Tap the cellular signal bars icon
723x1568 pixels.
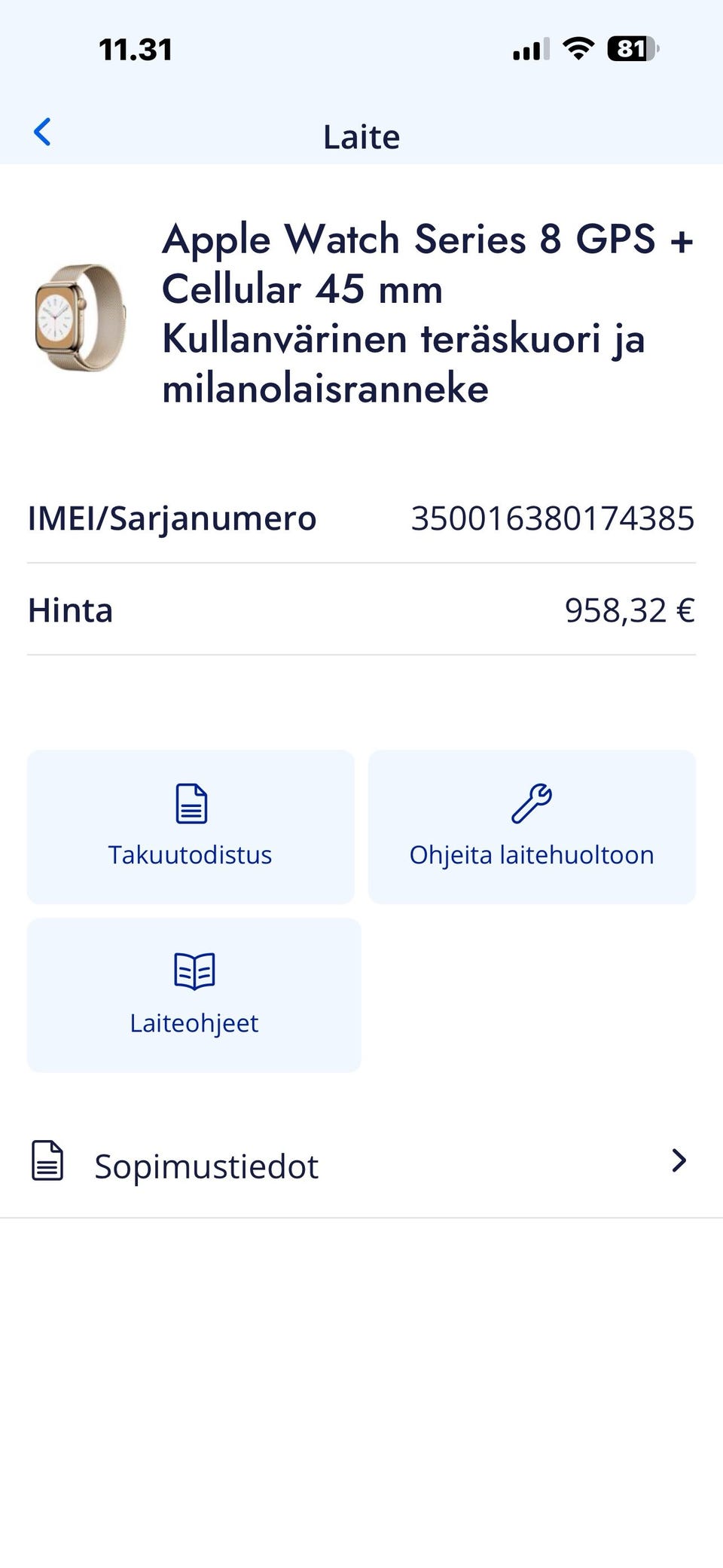(530, 50)
